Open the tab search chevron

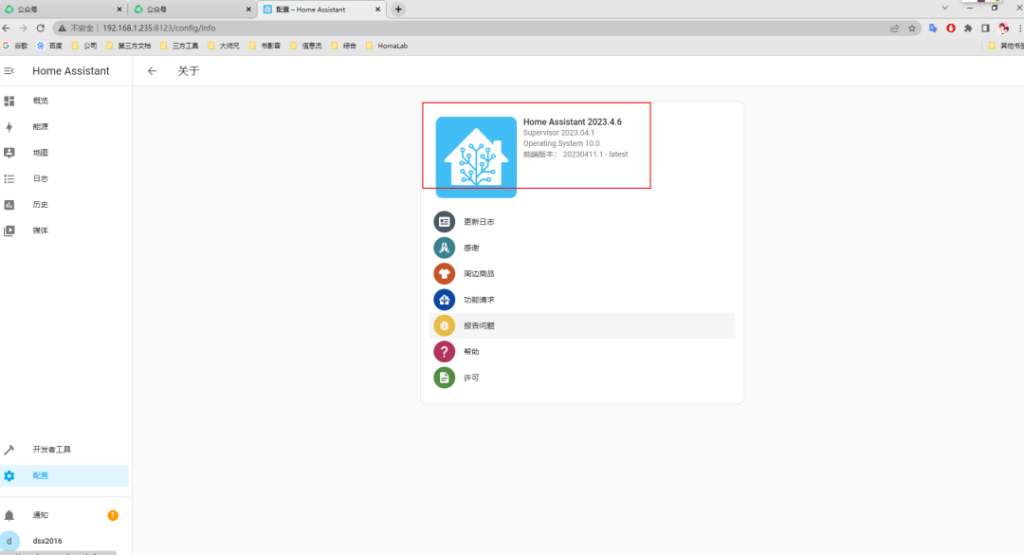944,8
